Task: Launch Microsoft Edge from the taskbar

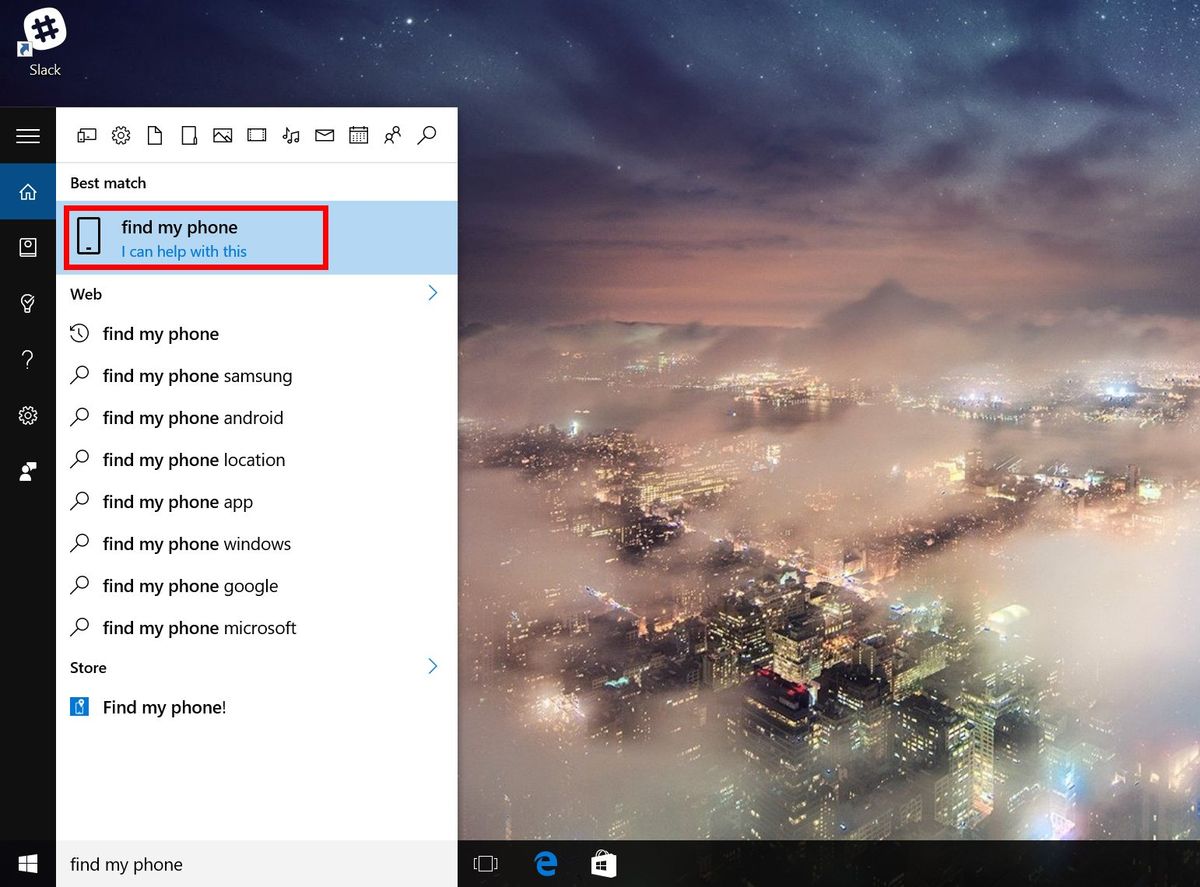Action: click(x=545, y=863)
